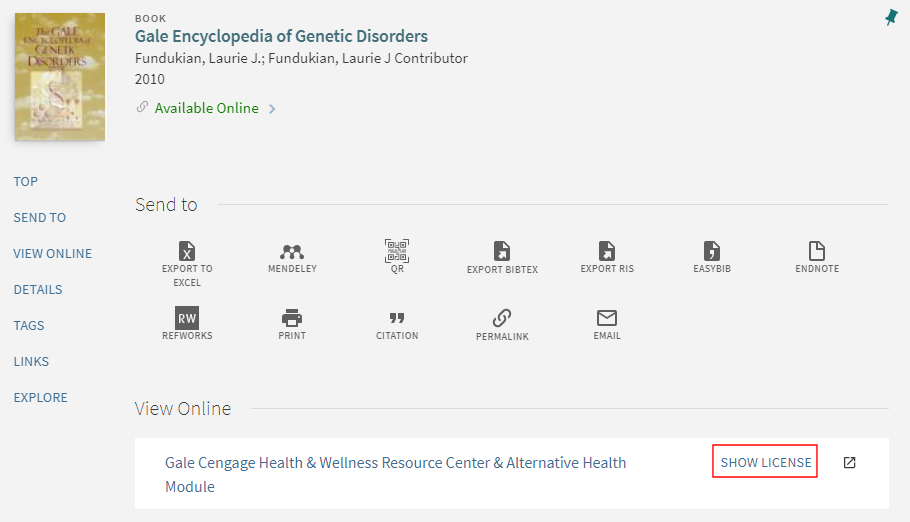The height and width of the screenshot is (522, 910).
Task: Send record to RefWorks
Action: click(x=187, y=318)
